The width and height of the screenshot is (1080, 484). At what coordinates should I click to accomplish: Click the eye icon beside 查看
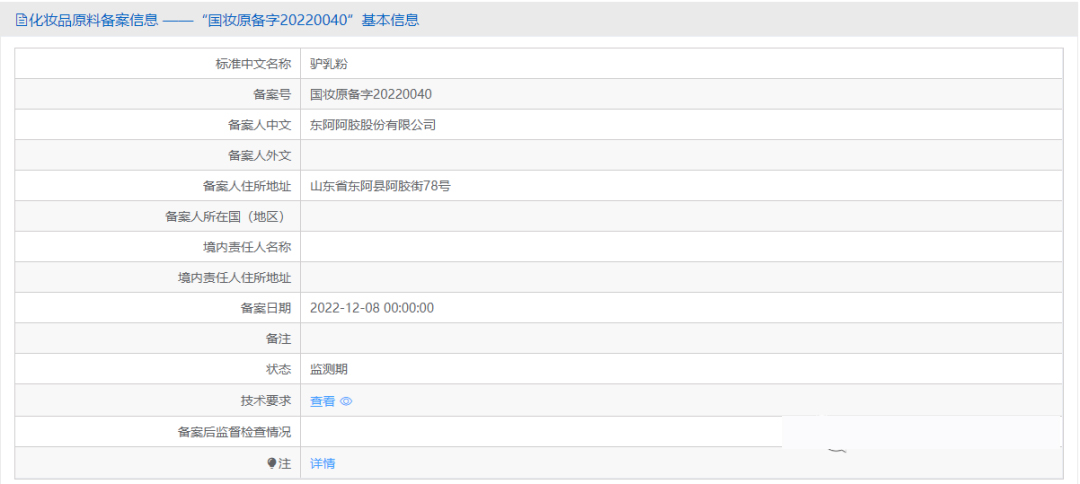pos(347,401)
